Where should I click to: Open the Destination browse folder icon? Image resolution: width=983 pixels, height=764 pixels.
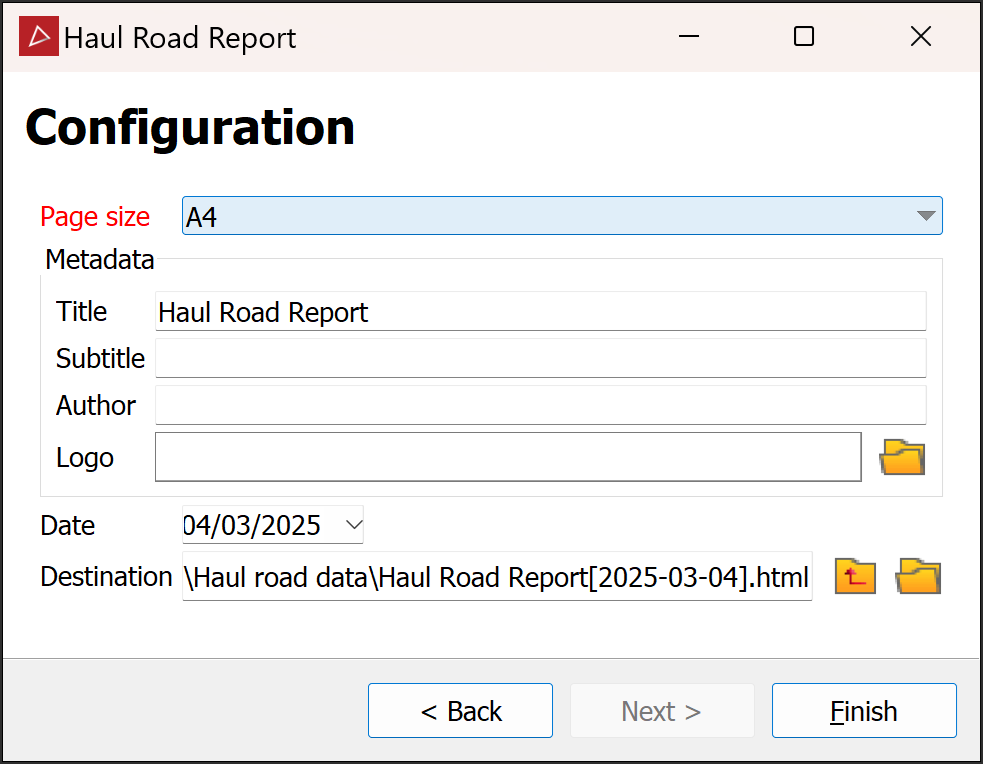[x=918, y=577]
